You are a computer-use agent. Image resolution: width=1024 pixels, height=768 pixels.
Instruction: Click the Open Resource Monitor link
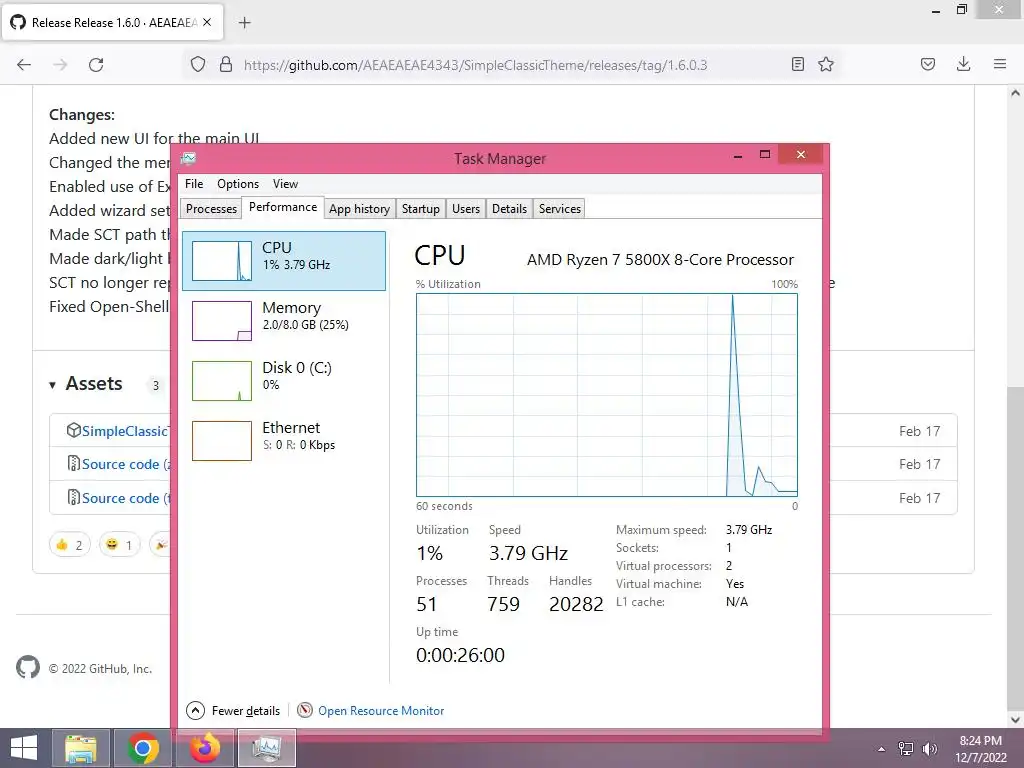381,711
